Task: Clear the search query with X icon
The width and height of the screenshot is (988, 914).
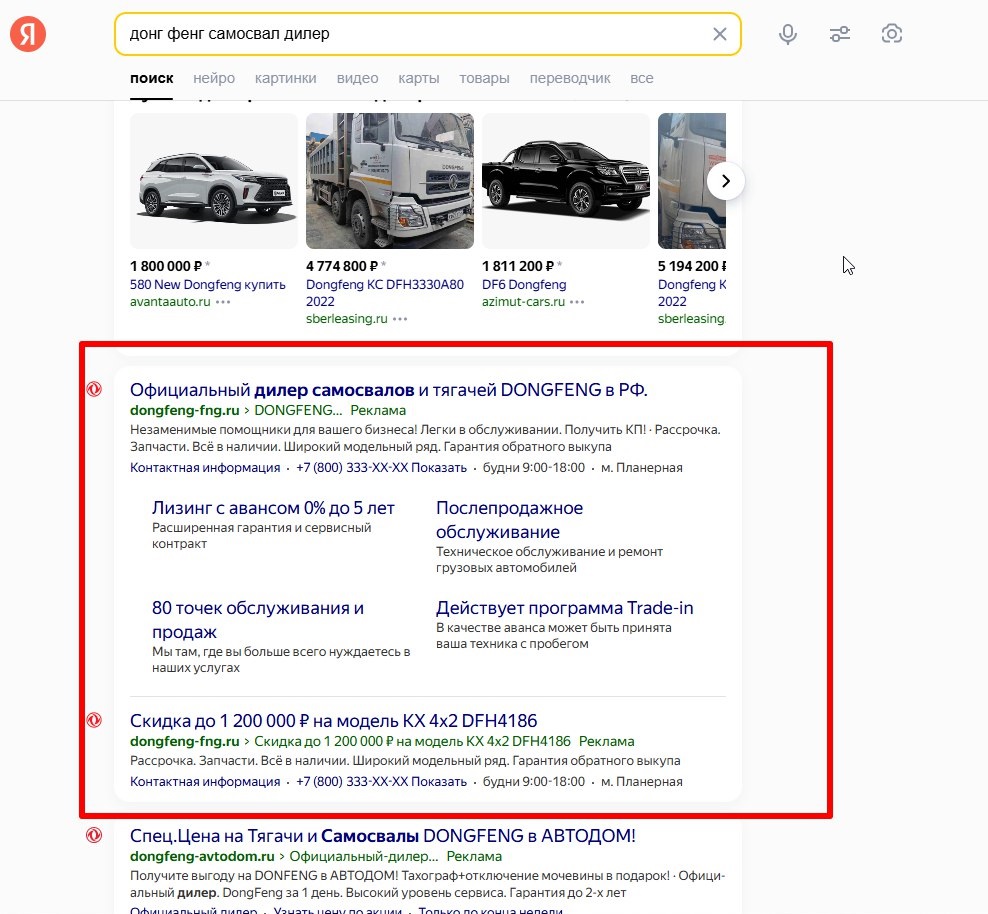Action: [x=719, y=34]
